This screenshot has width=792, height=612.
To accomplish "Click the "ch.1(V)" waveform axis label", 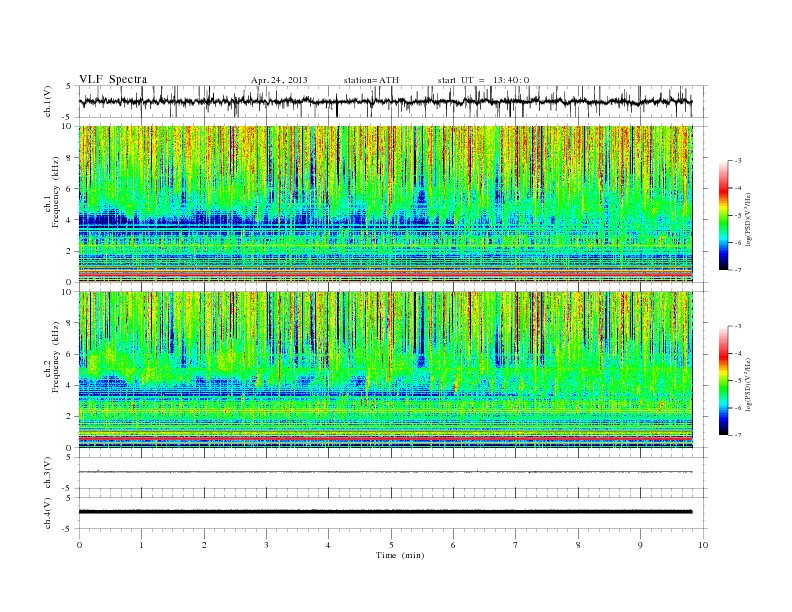I will [47, 101].
